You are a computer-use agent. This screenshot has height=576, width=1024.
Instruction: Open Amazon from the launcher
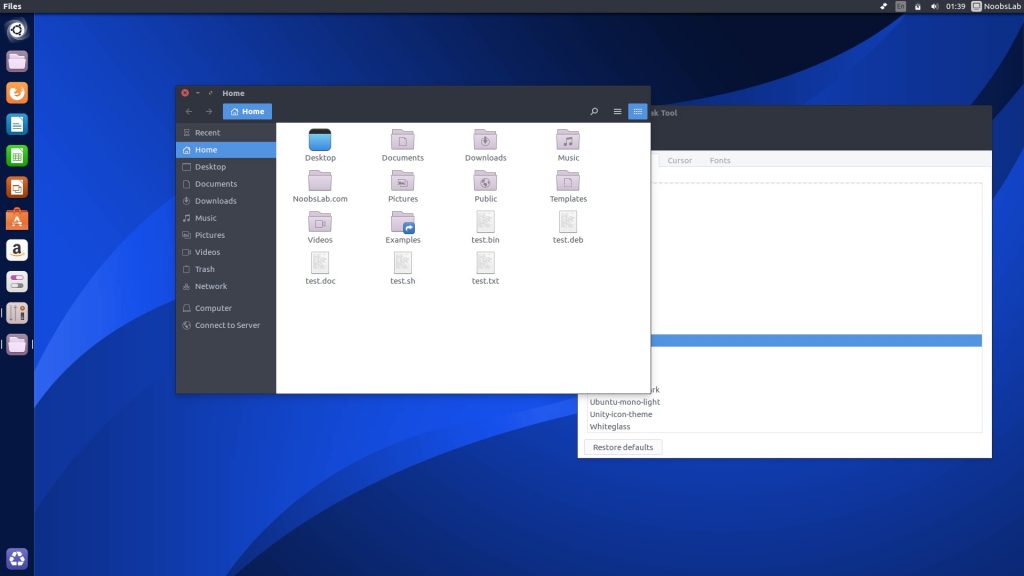[16, 250]
